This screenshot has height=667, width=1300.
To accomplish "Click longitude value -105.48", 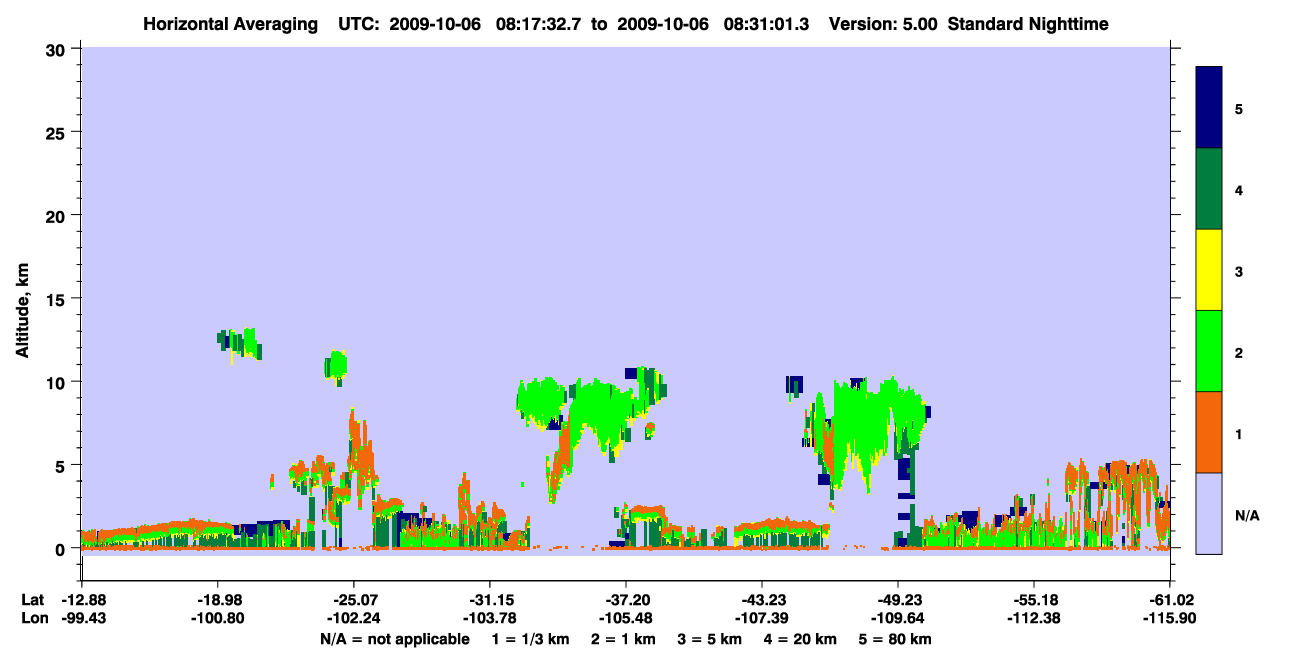I will (x=625, y=619).
